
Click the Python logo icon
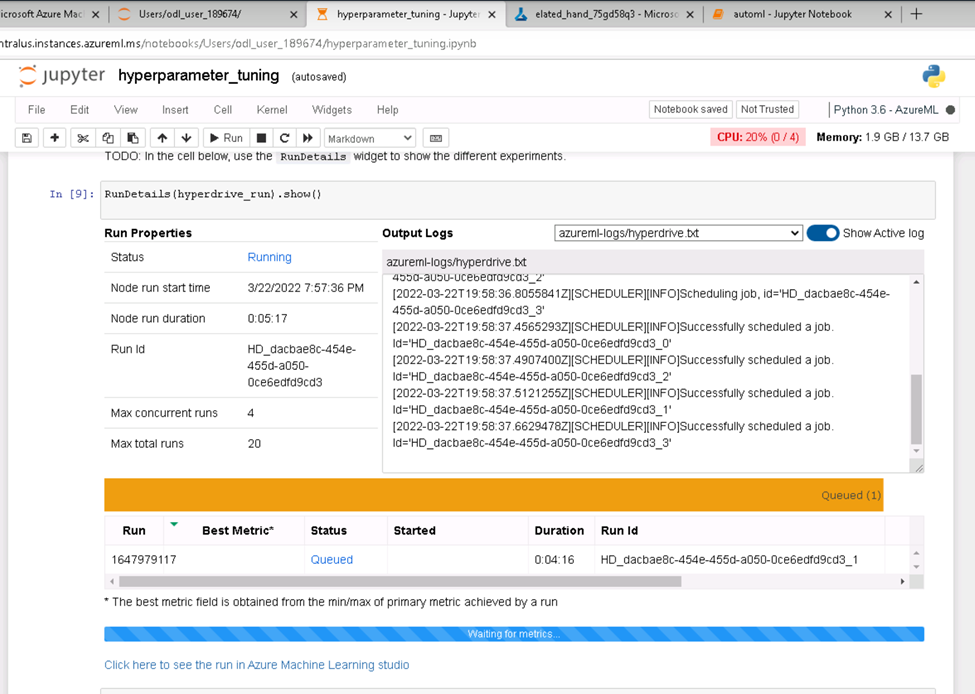coord(933,76)
